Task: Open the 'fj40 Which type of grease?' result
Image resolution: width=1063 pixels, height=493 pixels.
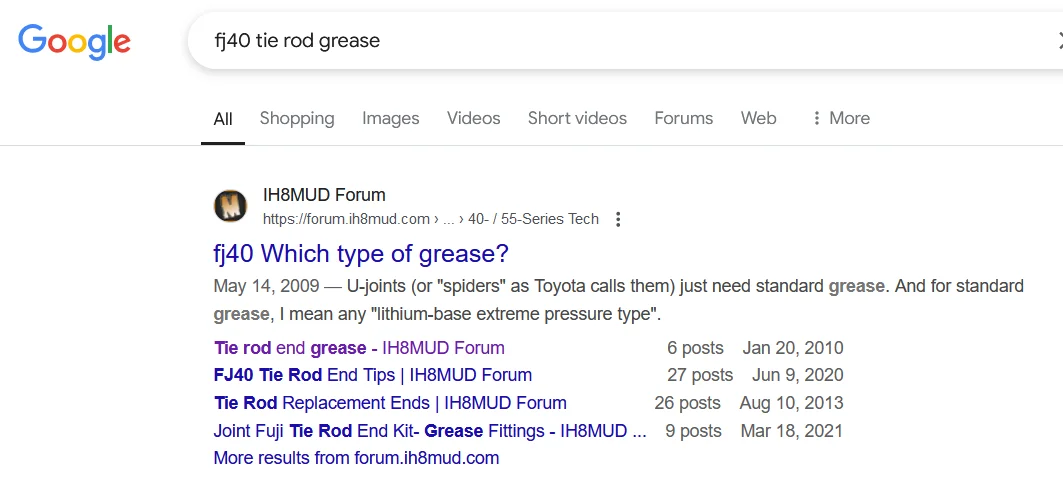Action: click(361, 254)
